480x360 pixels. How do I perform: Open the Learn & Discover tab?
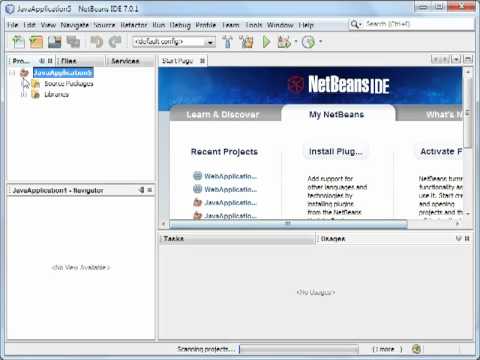[223, 115]
